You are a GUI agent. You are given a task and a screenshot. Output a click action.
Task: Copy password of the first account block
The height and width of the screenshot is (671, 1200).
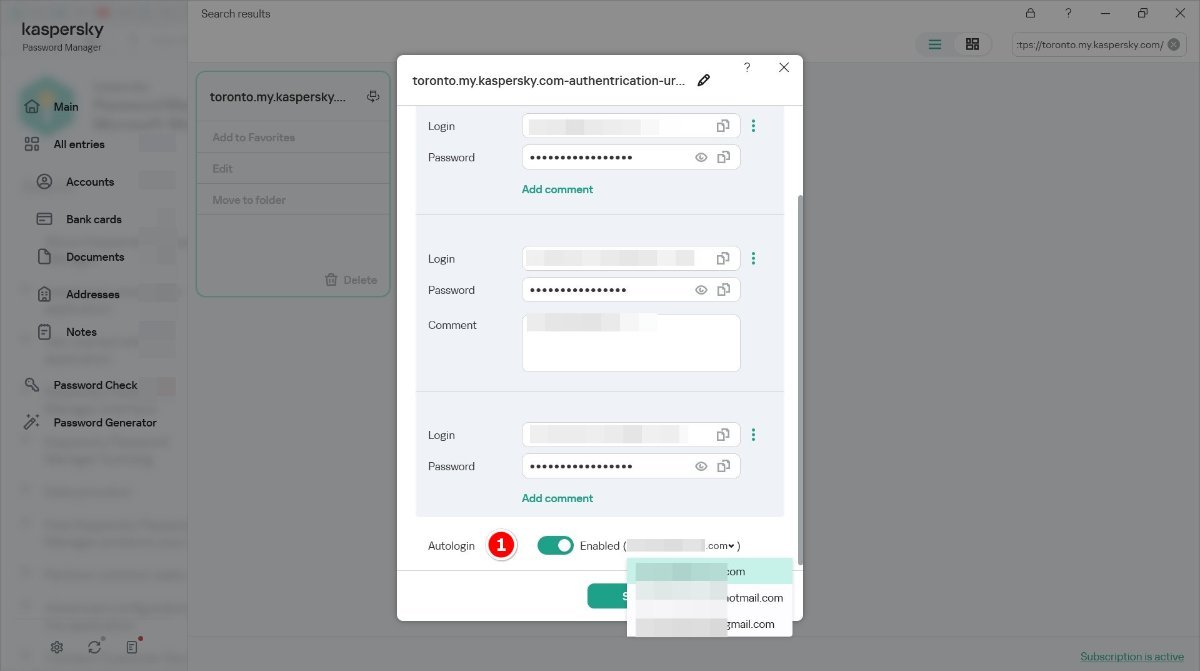pos(723,157)
